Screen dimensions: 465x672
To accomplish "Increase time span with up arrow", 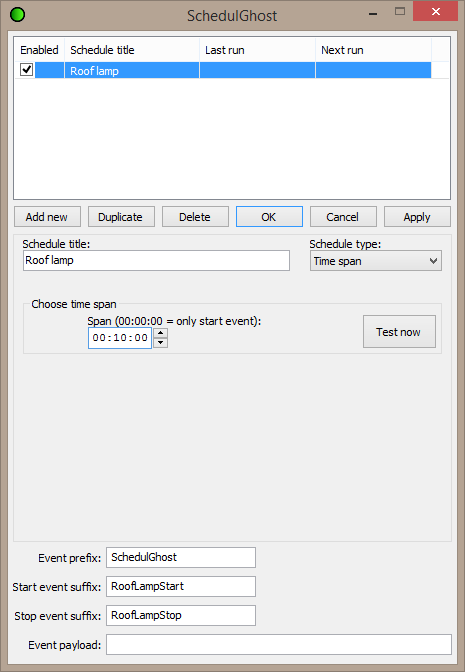I will point(160,333).
